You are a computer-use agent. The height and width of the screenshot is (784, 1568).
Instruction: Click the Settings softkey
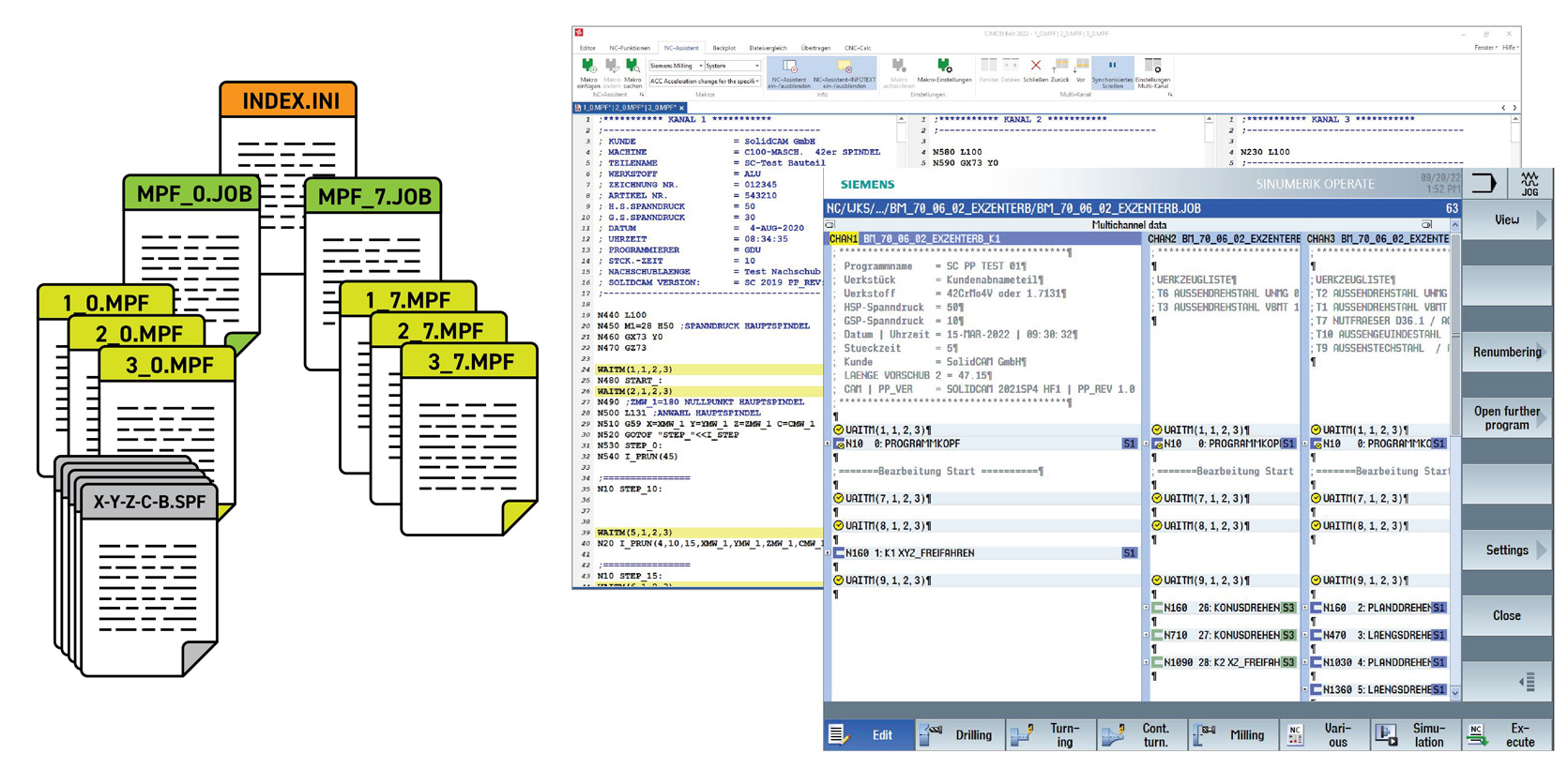[1507, 550]
